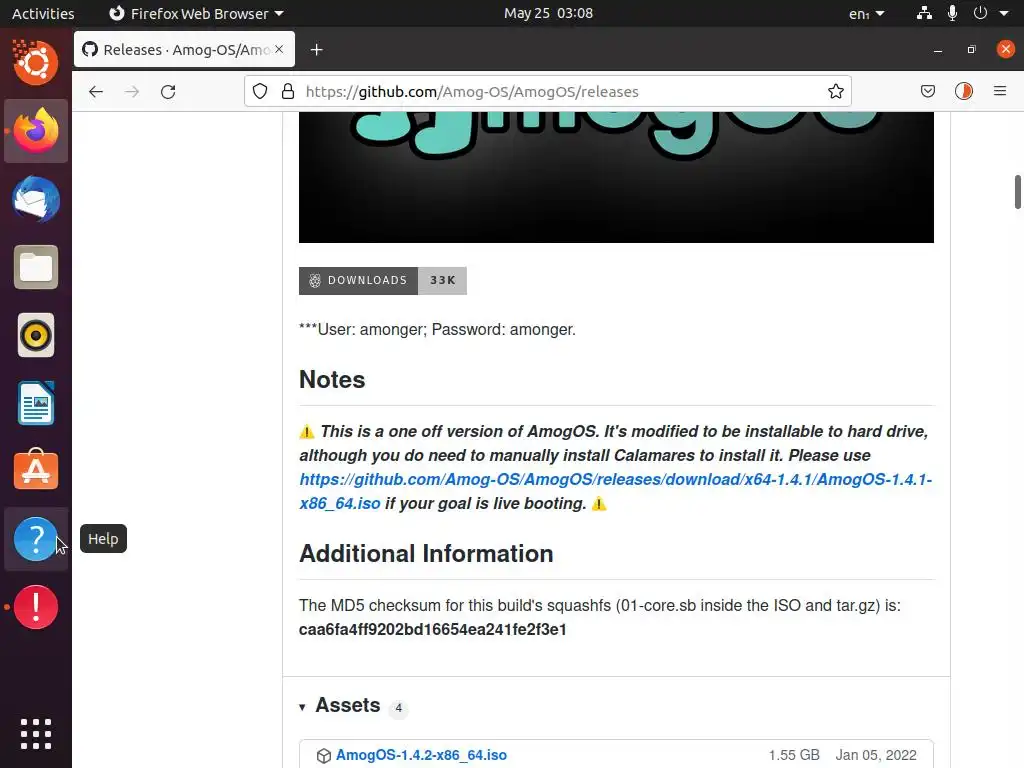Open Firefox from the dock

(x=36, y=131)
